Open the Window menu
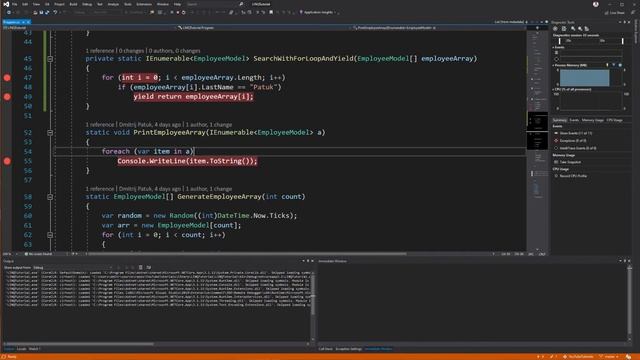Image resolution: width=640 pixels, height=360 pixels. point(162,4)
